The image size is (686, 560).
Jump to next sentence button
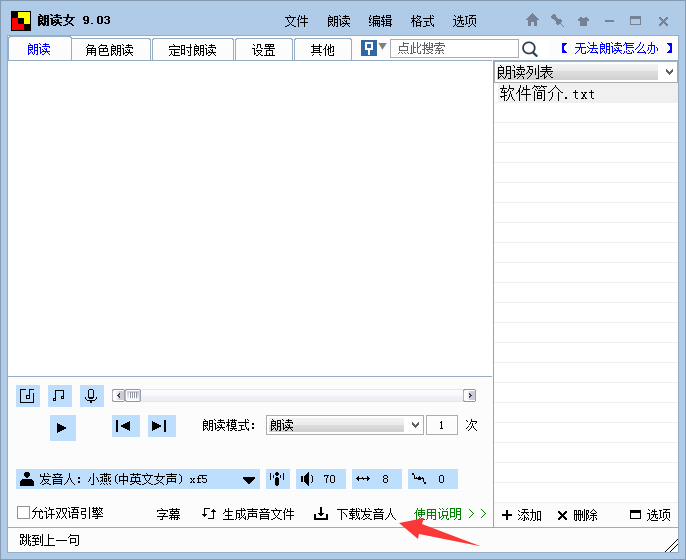pyautogui.click(x=162, y=426)
